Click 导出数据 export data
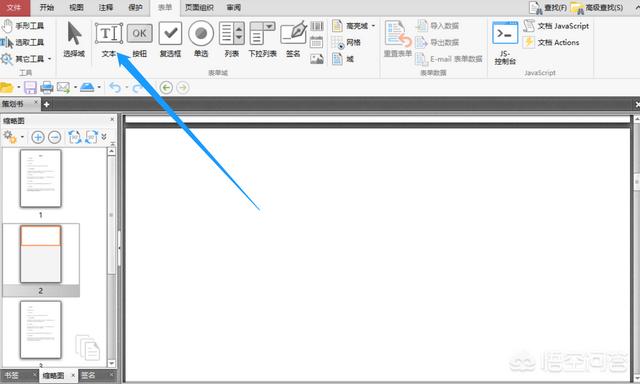 437,42
